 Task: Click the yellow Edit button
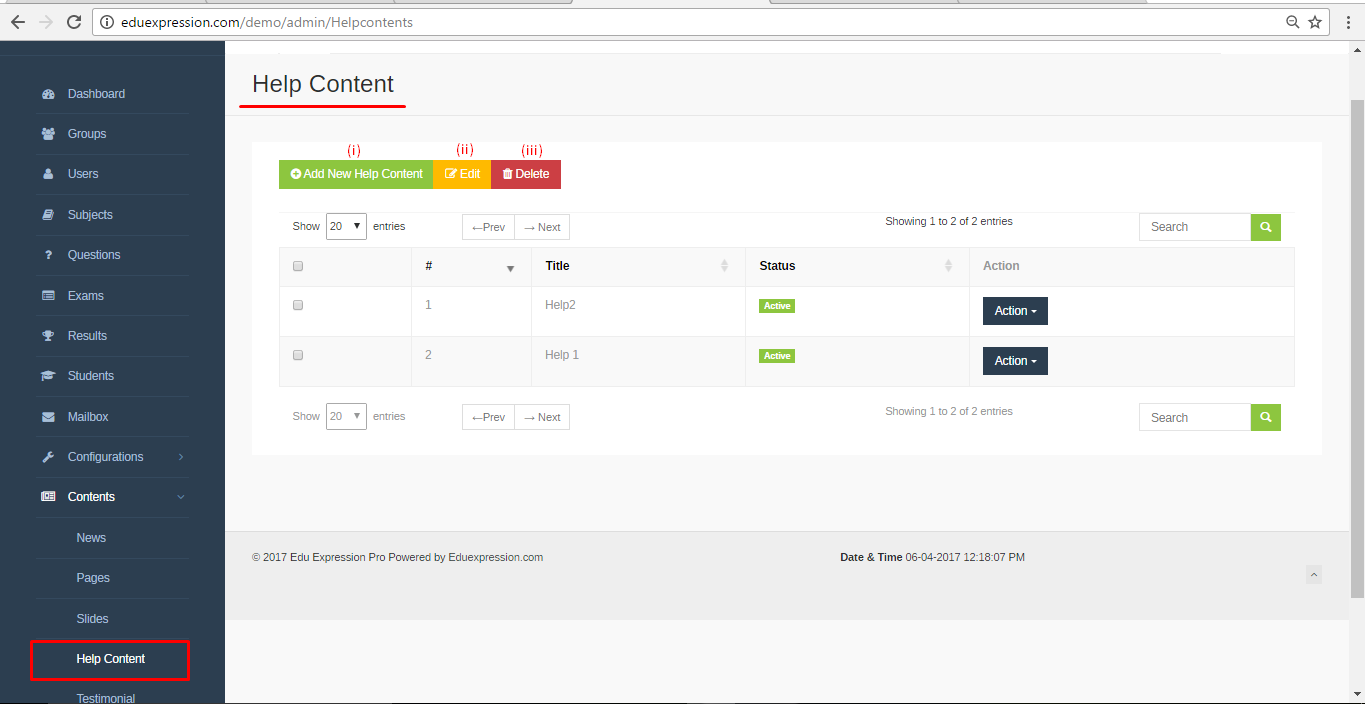pyautogui.click(x=462, y=174)
